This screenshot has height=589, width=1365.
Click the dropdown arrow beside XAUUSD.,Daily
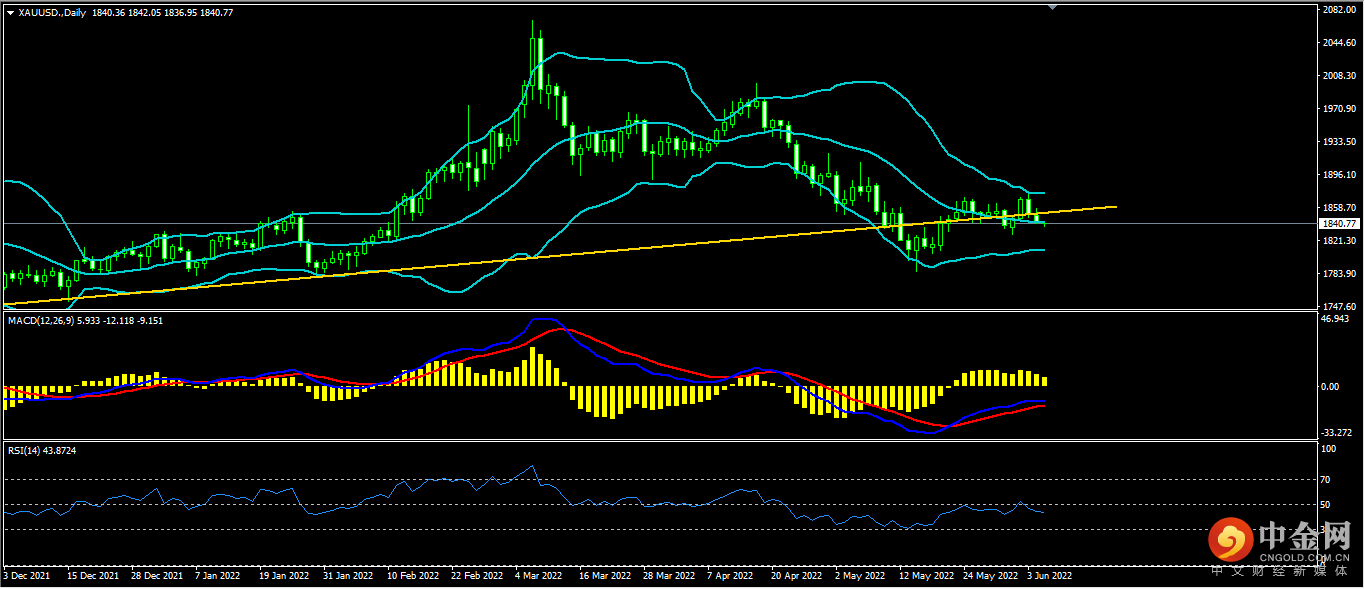pyautogui.click(x=11, y=13)
